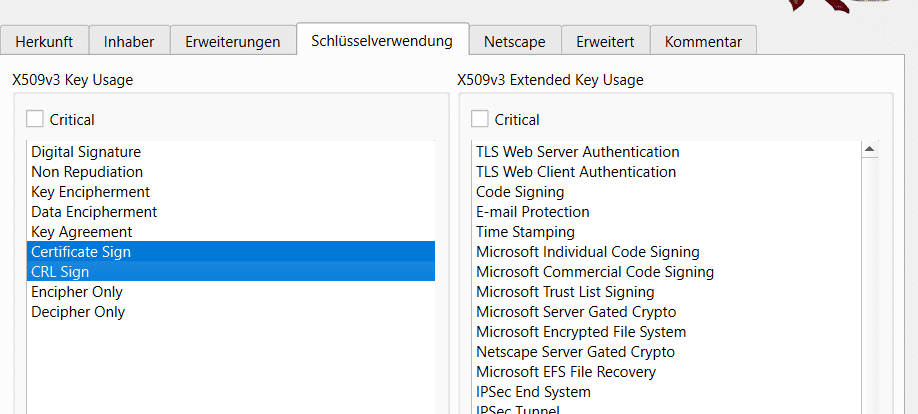
Task: Select Digital Signature in Key Usage list
Action: click(x=231, y=152)
